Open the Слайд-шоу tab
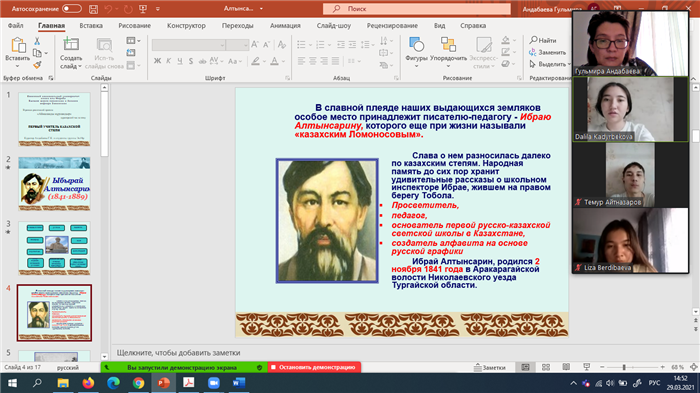The height and width of the screenshot is (393, 700). (333, 25)
